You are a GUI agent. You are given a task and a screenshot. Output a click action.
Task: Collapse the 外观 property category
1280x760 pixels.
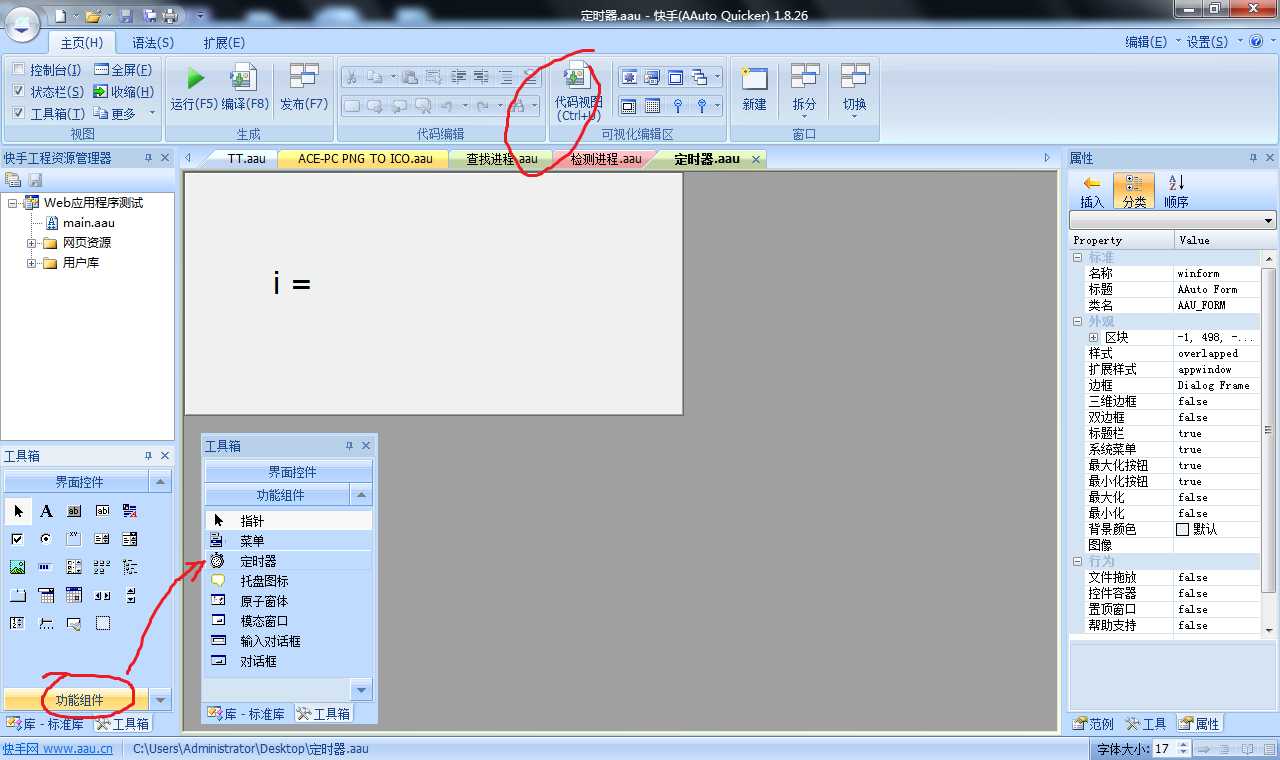click(x=1077, y=321)
